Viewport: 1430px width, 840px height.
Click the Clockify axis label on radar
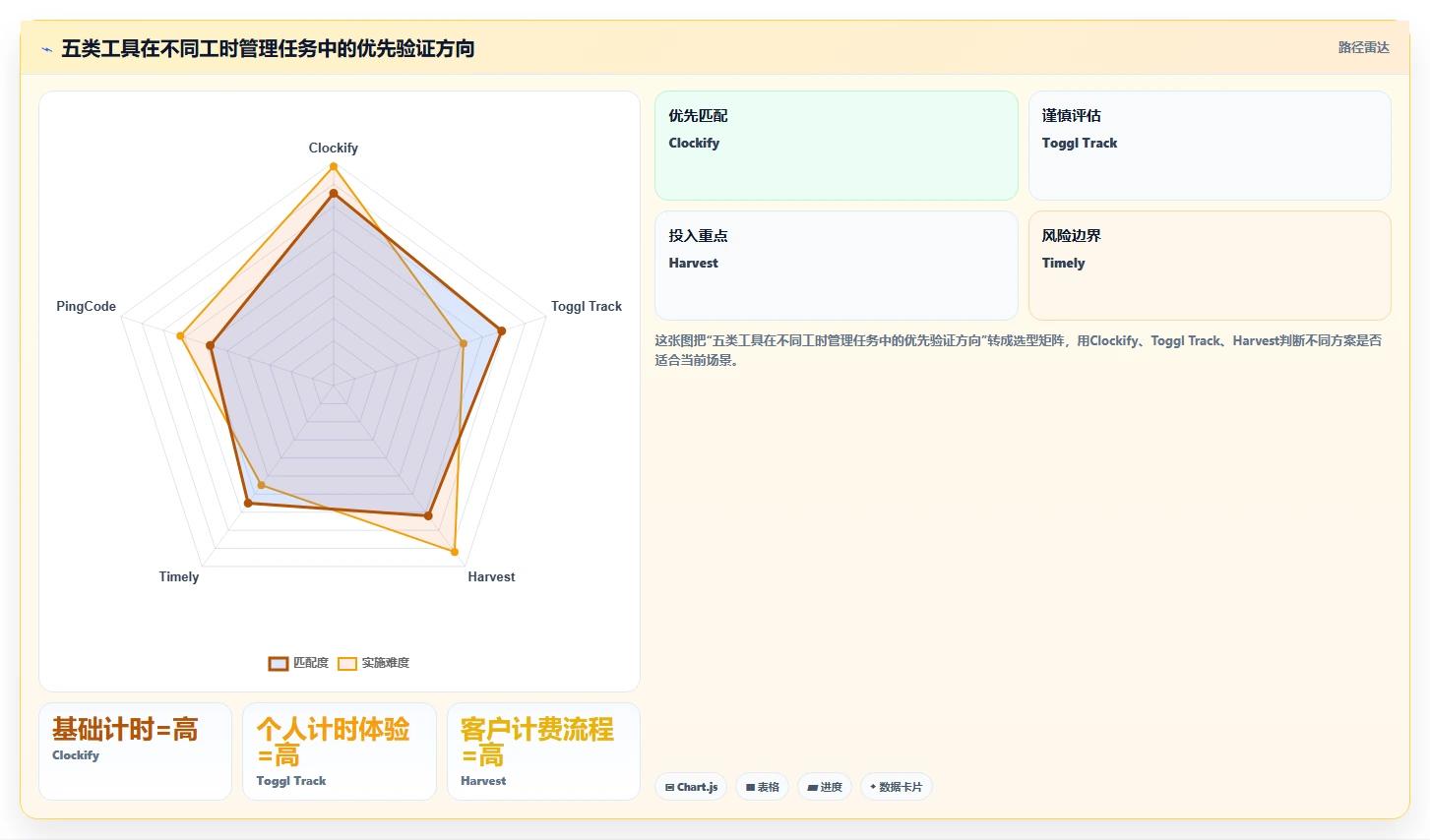[x=334, y=148]
